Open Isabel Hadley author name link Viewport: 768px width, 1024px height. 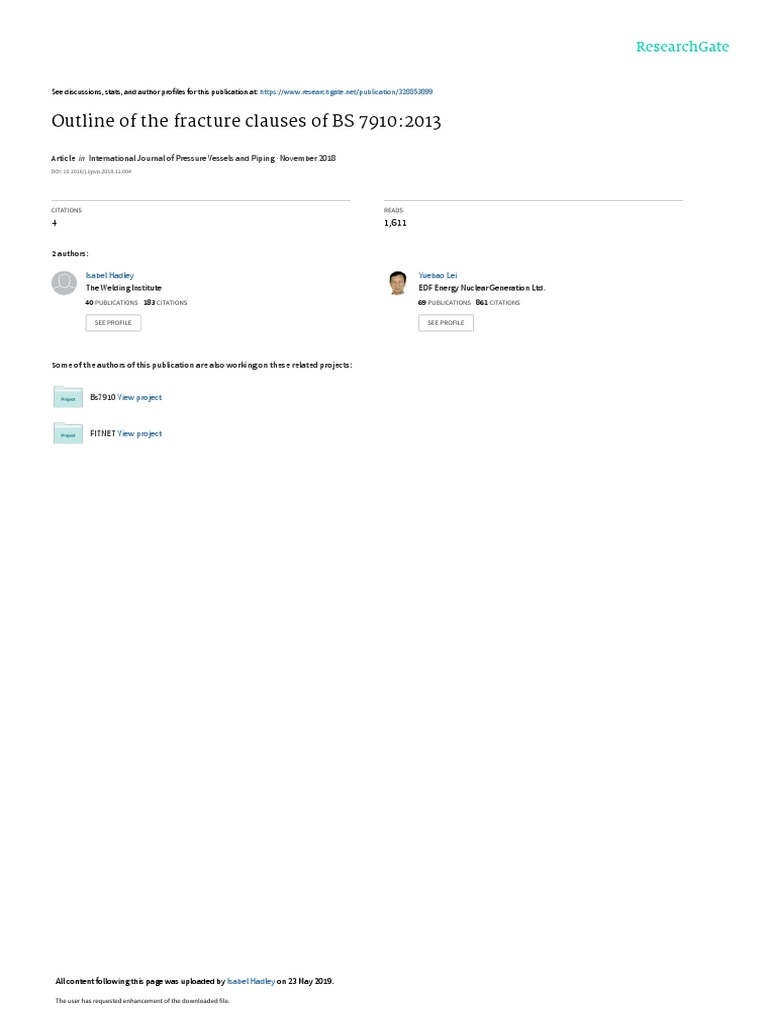tap(110, 276)
